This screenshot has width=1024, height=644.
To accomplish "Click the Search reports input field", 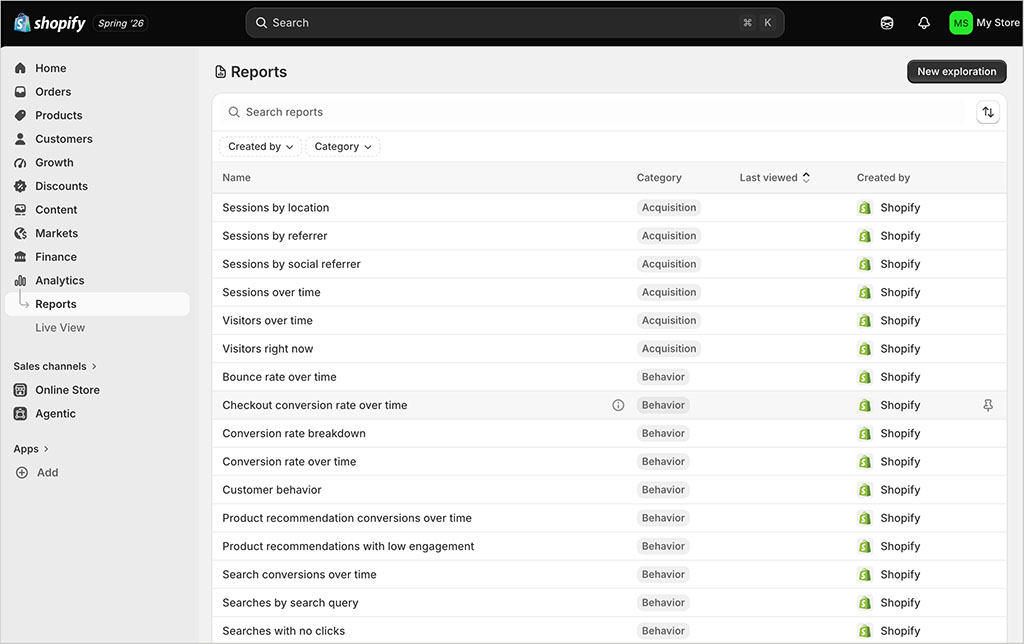I will pyautogui.click(x=594, y=112).
